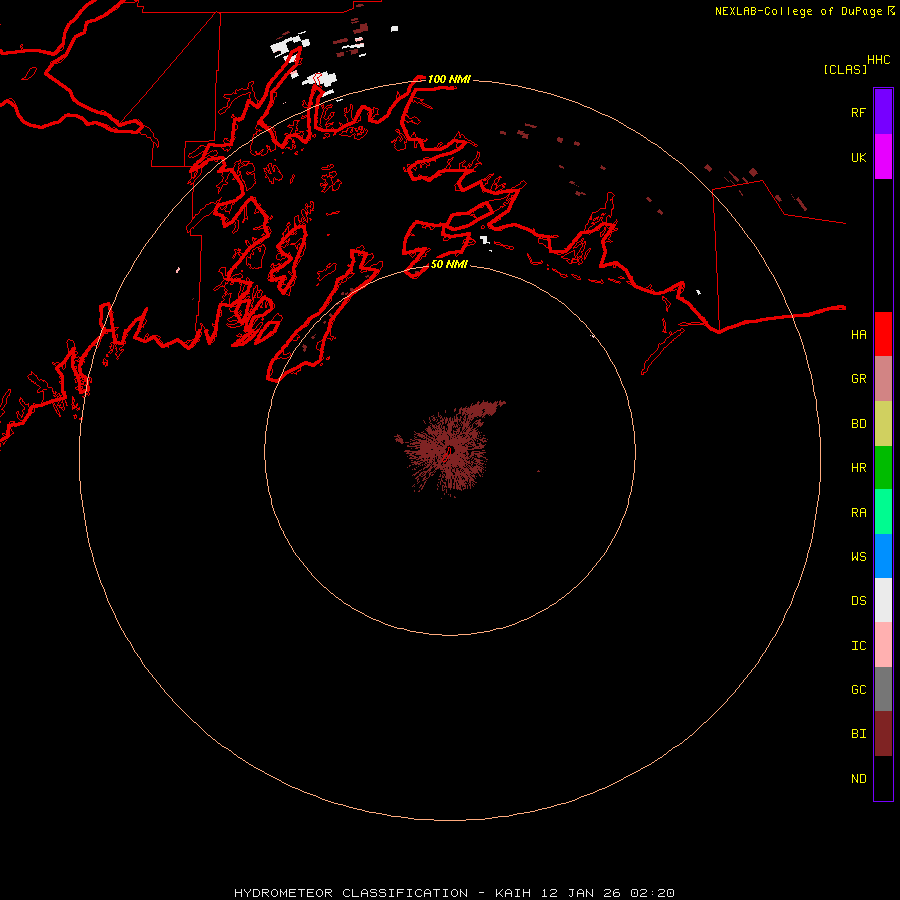This screenshot has width=900, height=900.
Task: Click the RF legend label
Action: click(858, 112)
